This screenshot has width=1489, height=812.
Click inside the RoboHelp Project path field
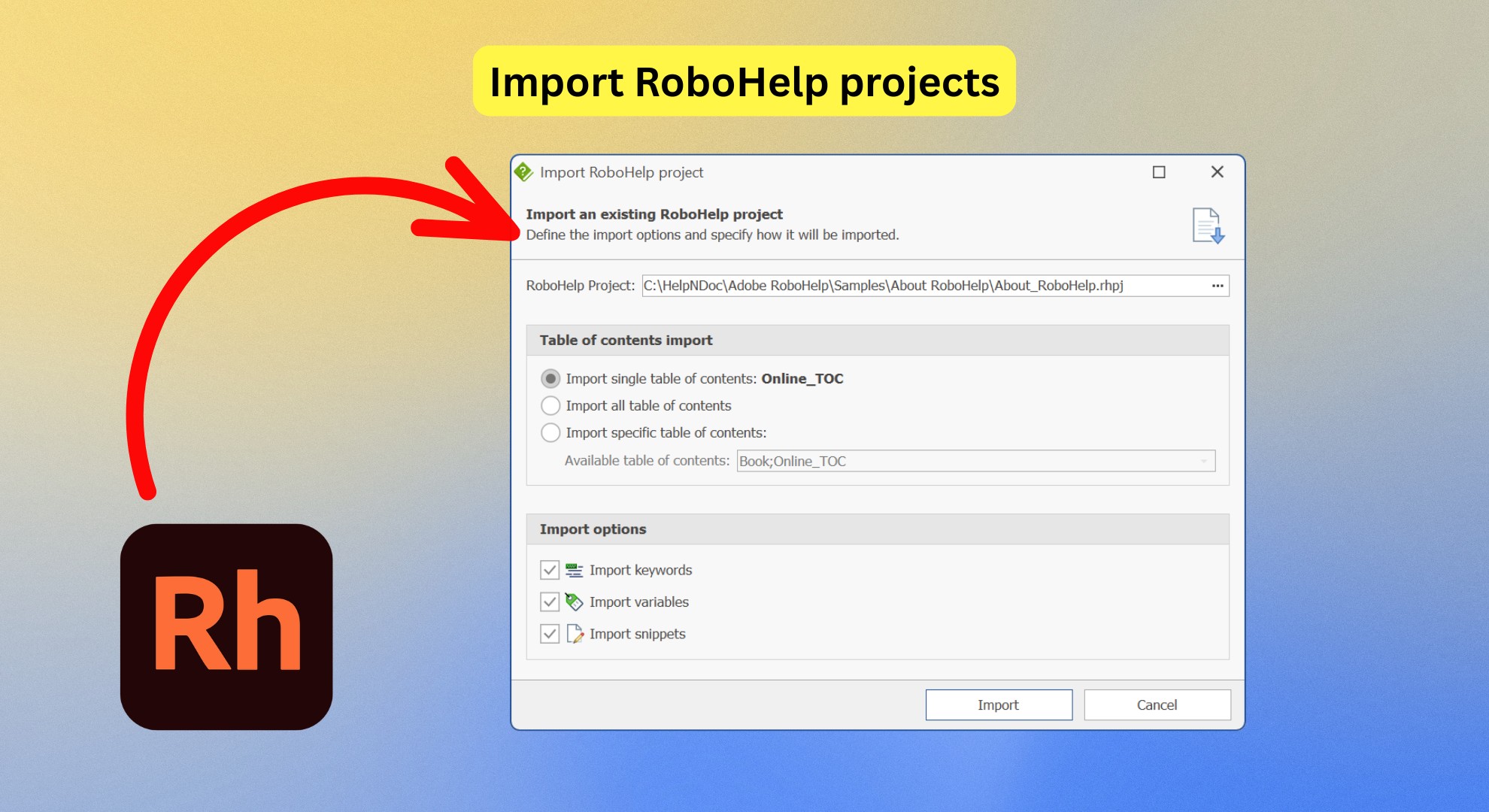(902, 286)
